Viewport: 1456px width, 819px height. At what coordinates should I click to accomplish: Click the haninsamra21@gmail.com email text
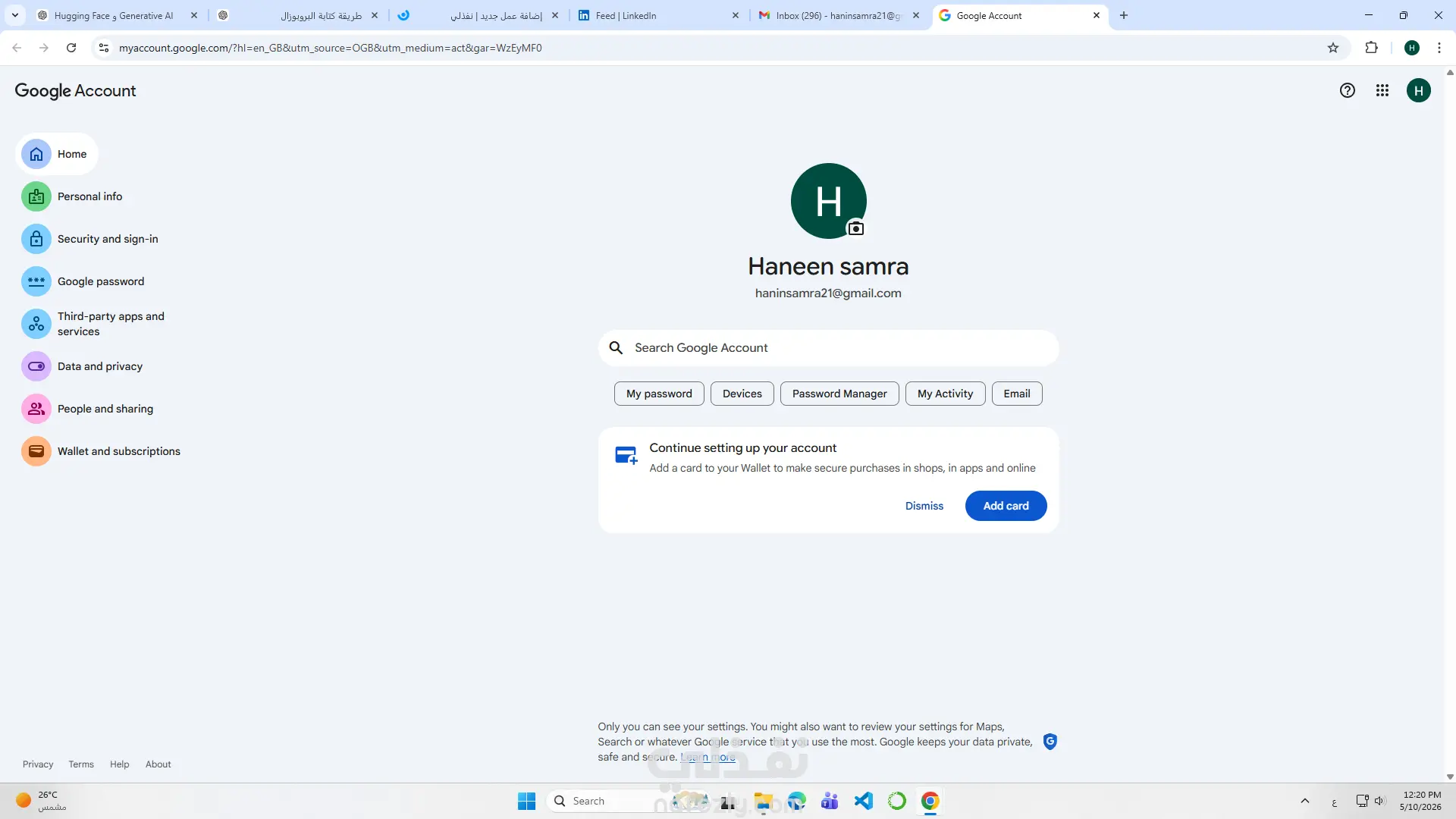click(x=828, y=293)
